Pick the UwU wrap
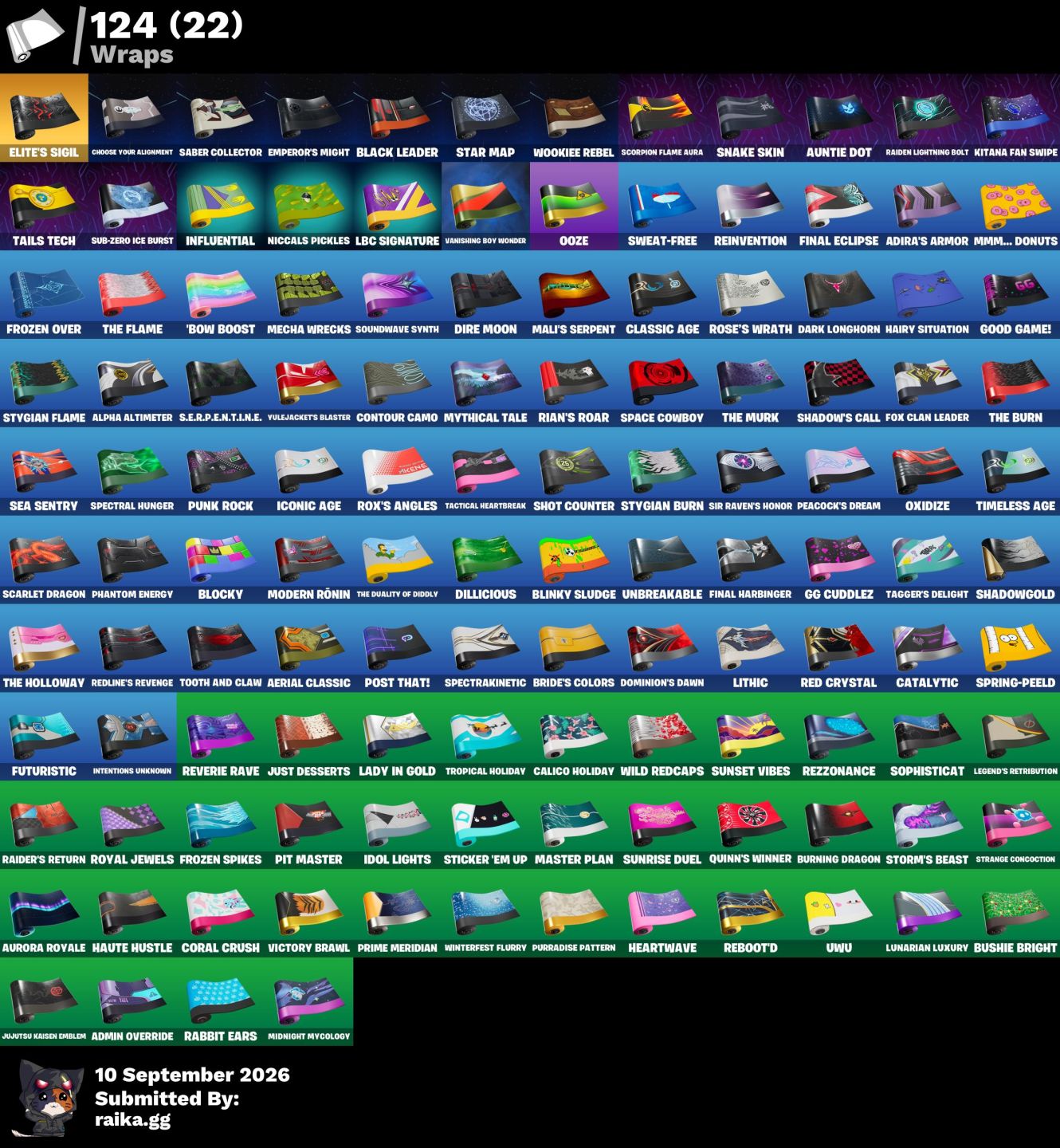This screenshot has height=1148, width=1060. pos(839,914)
